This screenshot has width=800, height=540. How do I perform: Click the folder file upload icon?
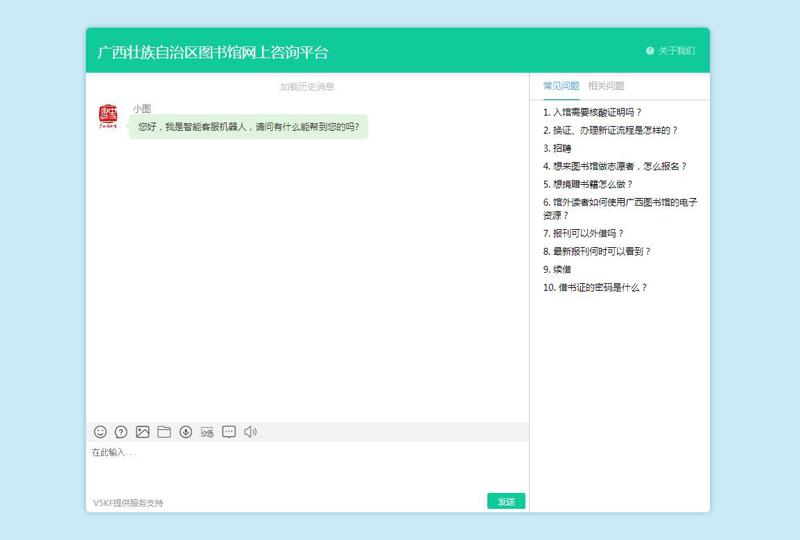164,432
